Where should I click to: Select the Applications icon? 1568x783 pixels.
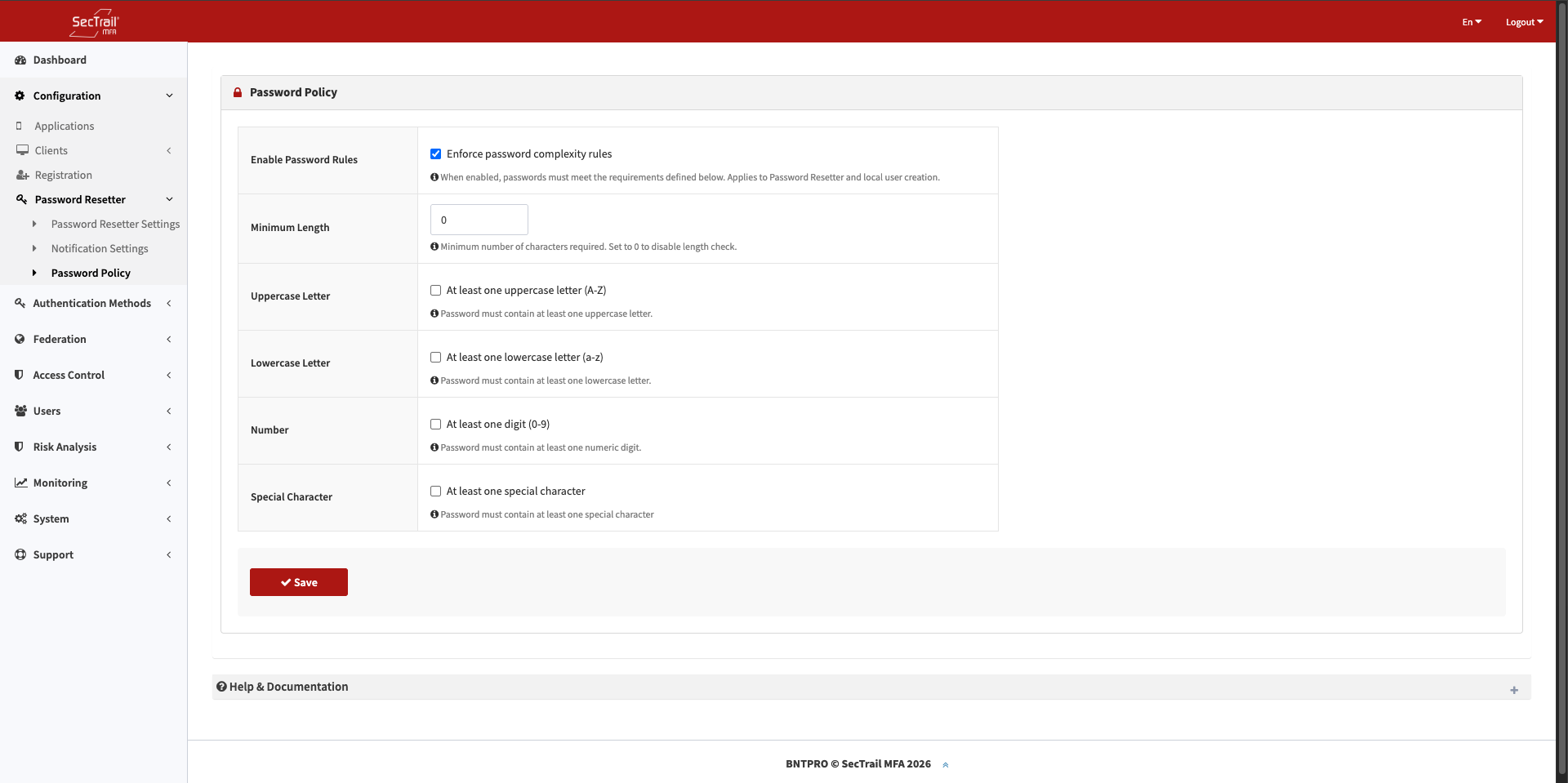20,126
